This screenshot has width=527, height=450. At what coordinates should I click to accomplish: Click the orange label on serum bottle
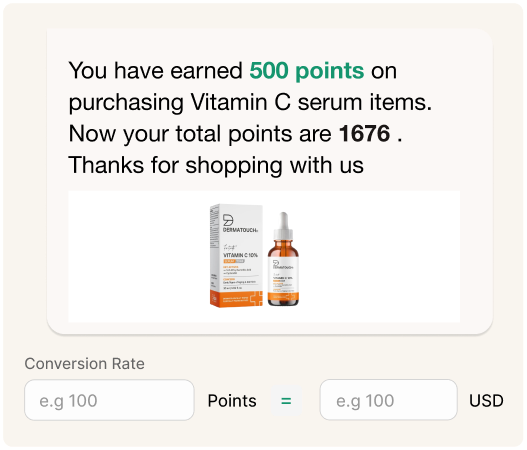click(283, 297)
